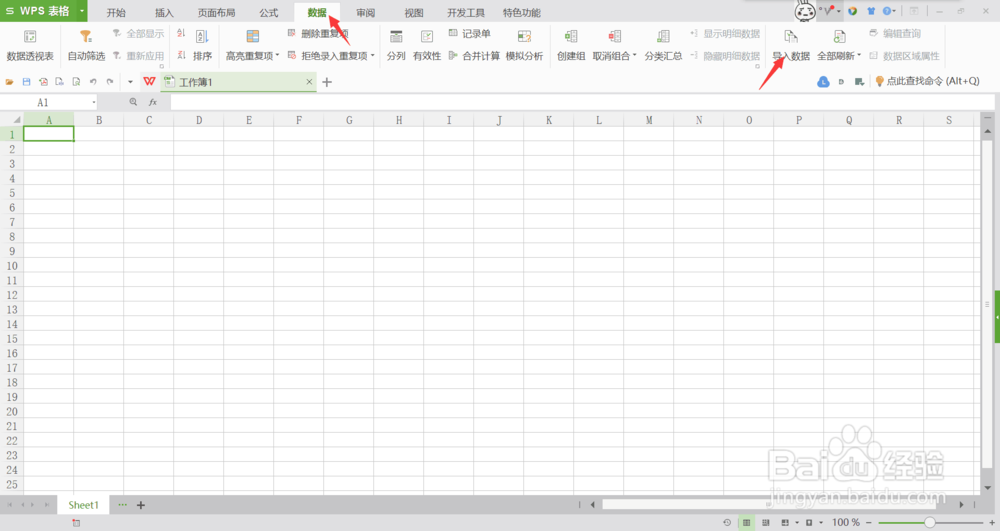Select the Sheet1 sheet tab
This screenshot has height=531, width=1000.
[x=84, y=505]
